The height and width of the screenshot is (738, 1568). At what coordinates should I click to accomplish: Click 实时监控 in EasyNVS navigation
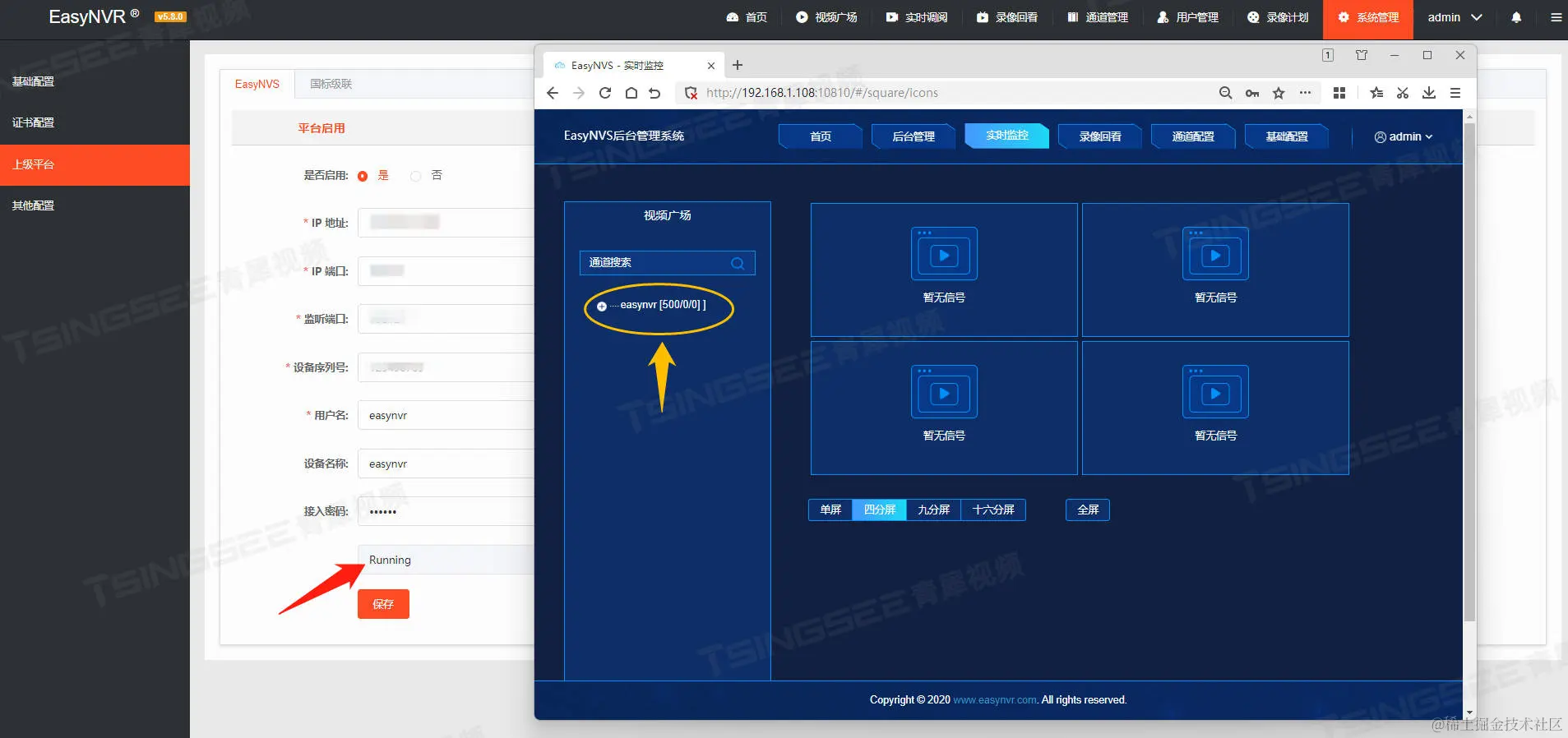pyautogui.click(x=1007, y=136)
